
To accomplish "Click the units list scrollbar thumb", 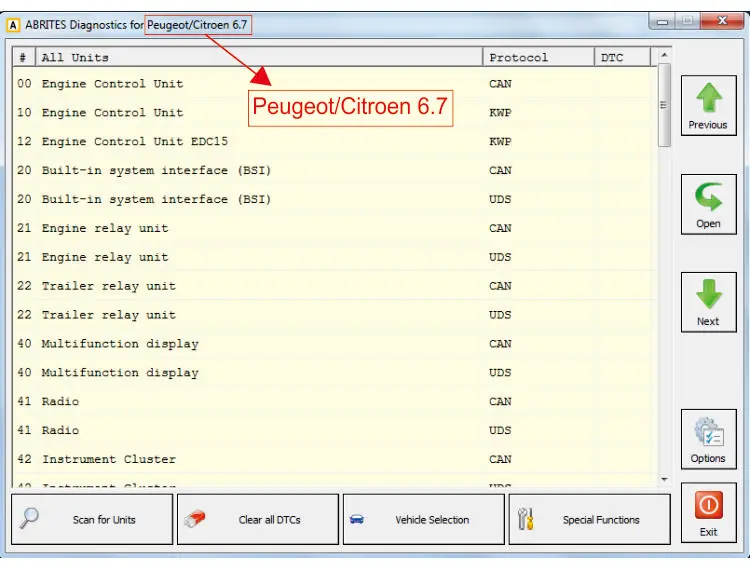I will tap(664, 105).
